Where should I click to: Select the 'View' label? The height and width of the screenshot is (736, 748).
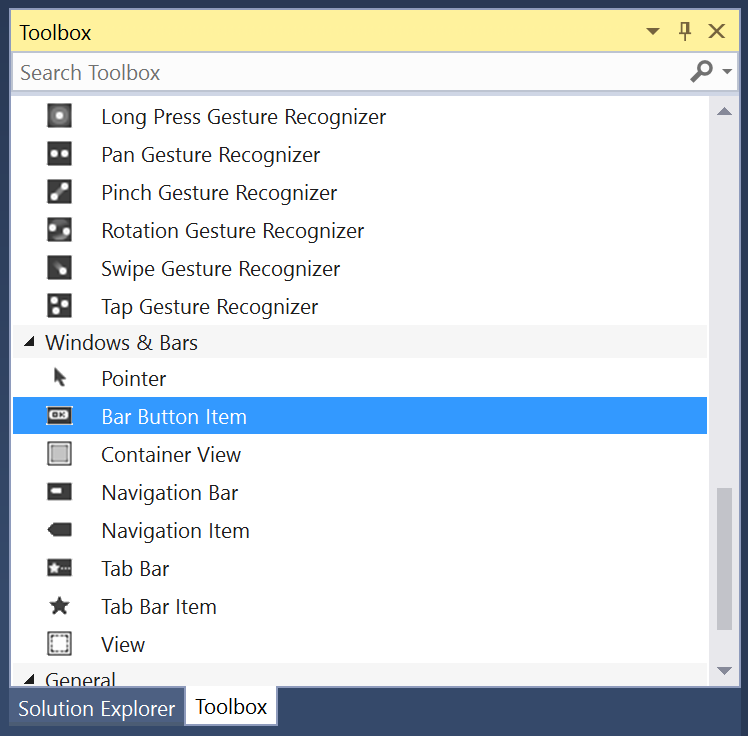[123, 645]
